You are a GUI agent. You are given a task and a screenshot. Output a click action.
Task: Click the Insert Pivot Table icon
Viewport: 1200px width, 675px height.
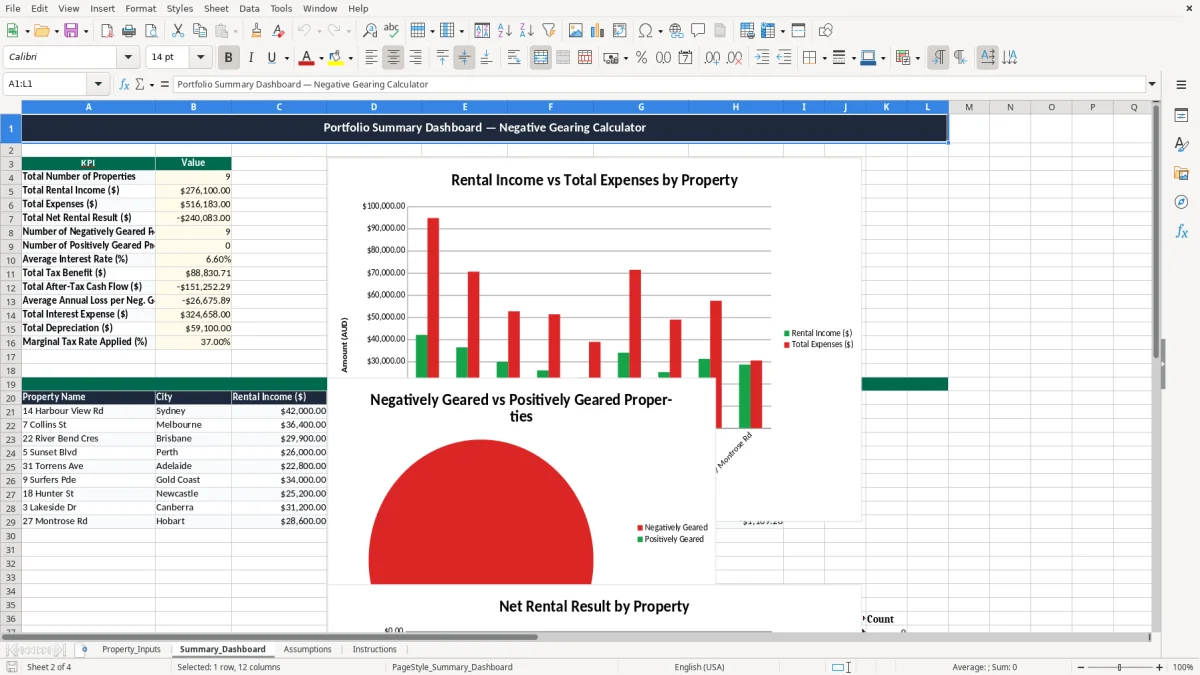tap(620, 31)
